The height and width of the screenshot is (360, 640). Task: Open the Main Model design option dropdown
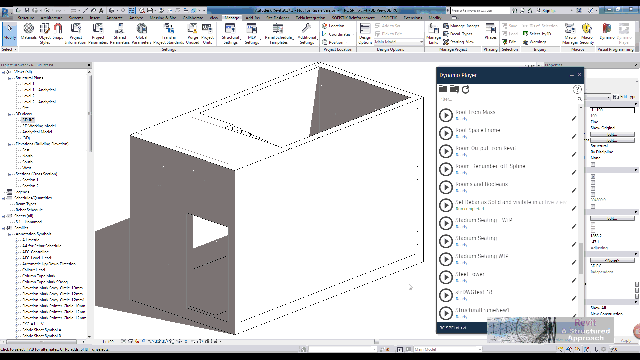pyautogui.click(x=398, y=42)
